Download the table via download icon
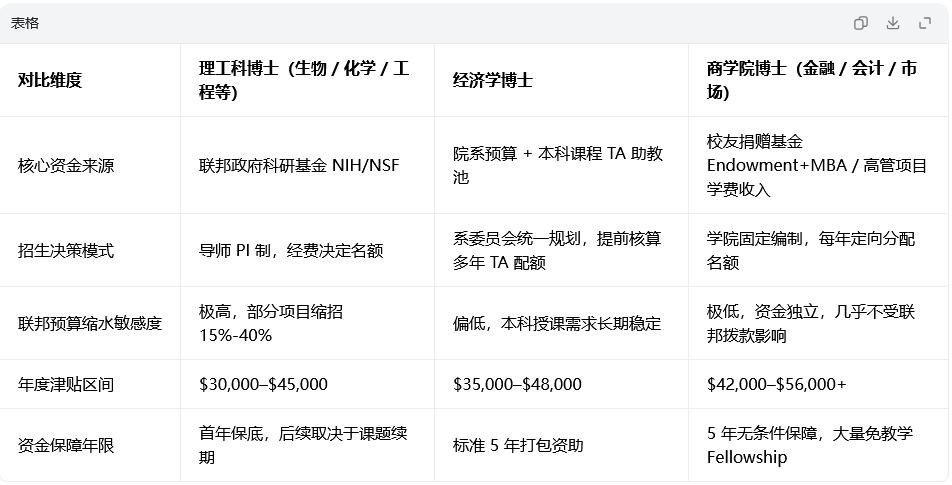 point(892,23)
